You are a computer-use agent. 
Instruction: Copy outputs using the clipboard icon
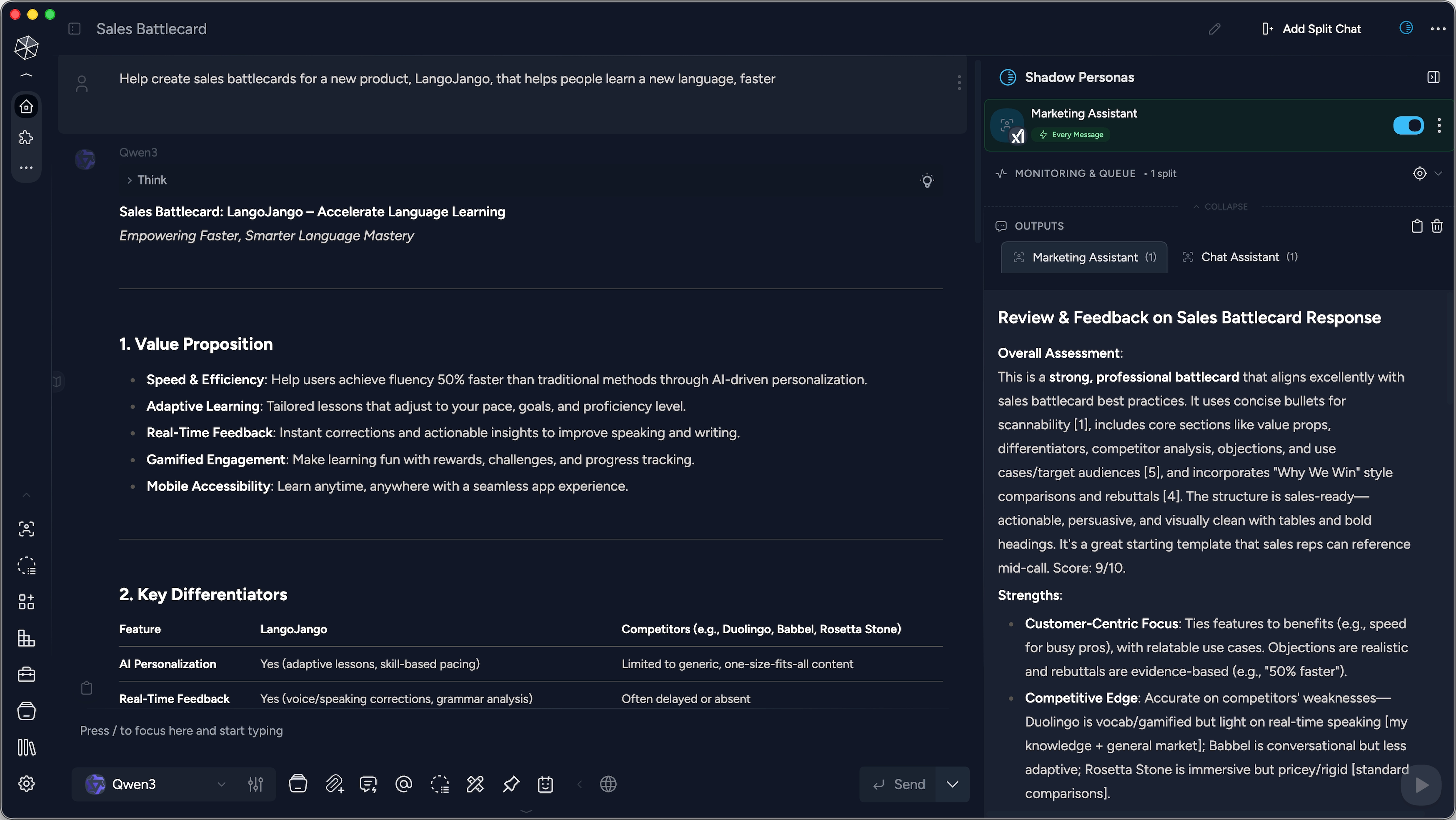[1416, 226]
